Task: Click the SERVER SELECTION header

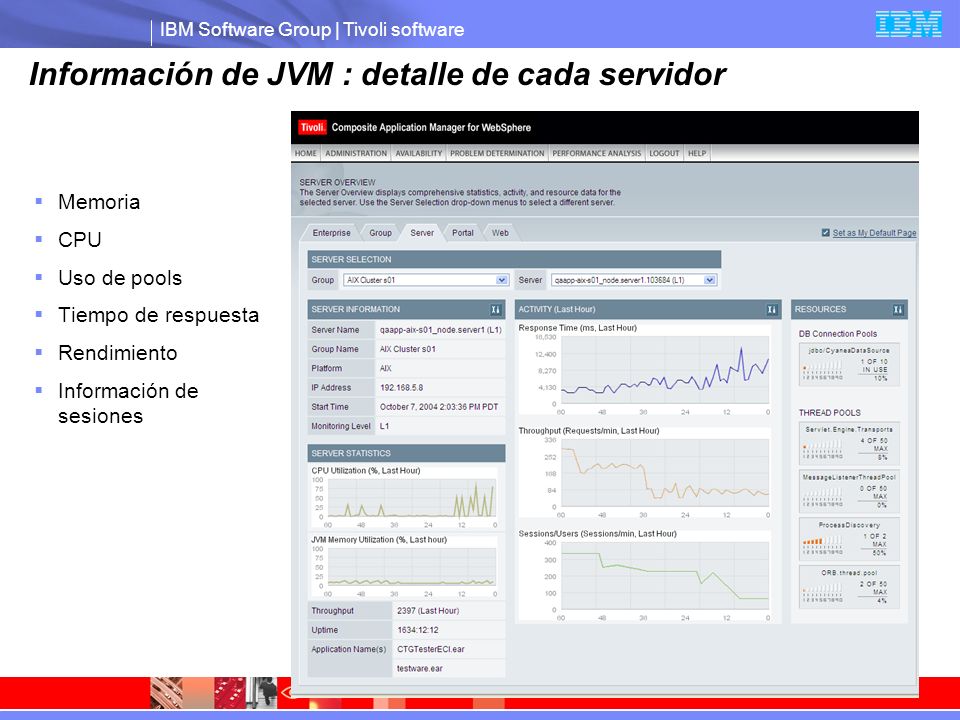Action: coord(514,260)
